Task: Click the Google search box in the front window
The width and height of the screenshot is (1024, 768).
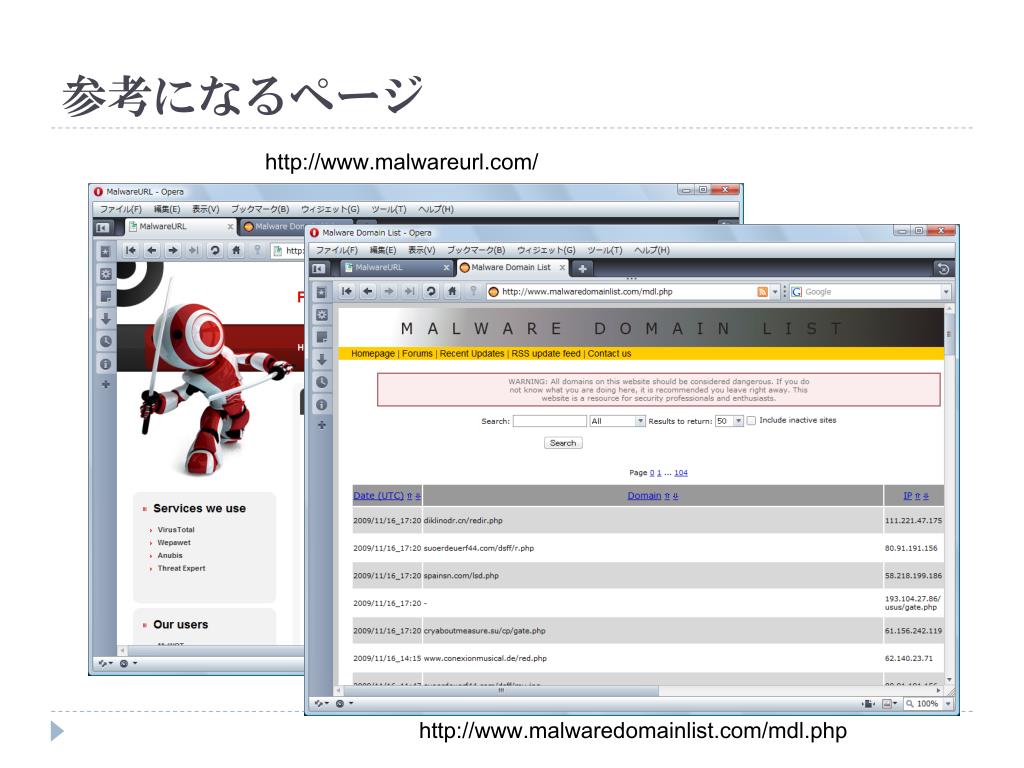Action: pos(865,292)
